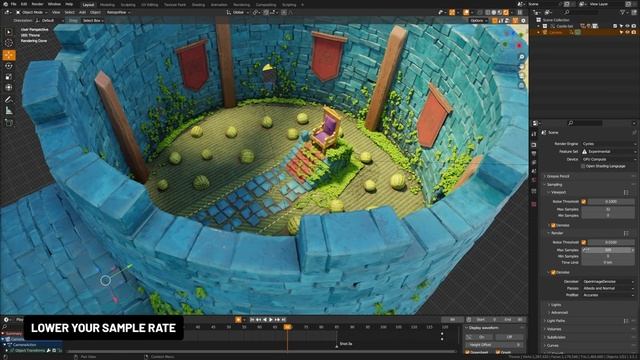Click the outliner filter funnel icon

622,12
